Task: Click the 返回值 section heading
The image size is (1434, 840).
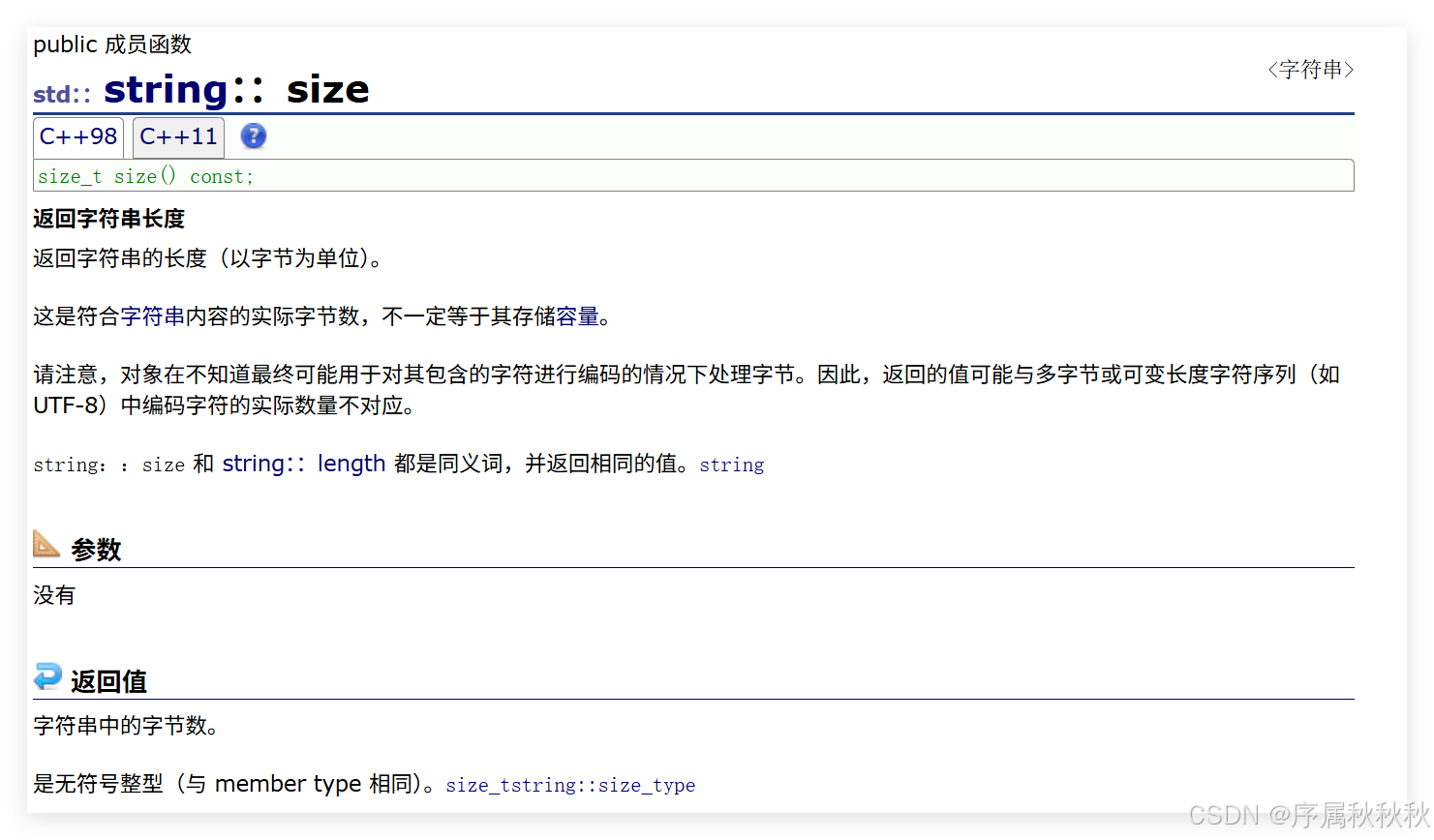Action: point(107,680)
